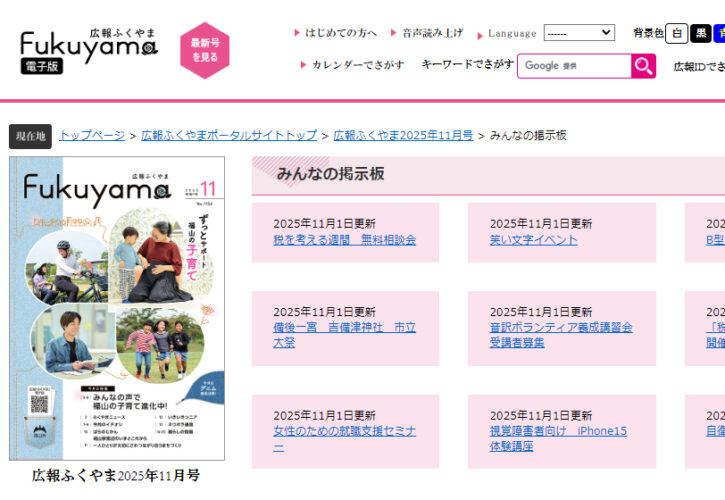Open 音訳ボランティア養成講習会 受講者募集 link
The height and width of the screenshot is (500, 725).
pos(561,335)
